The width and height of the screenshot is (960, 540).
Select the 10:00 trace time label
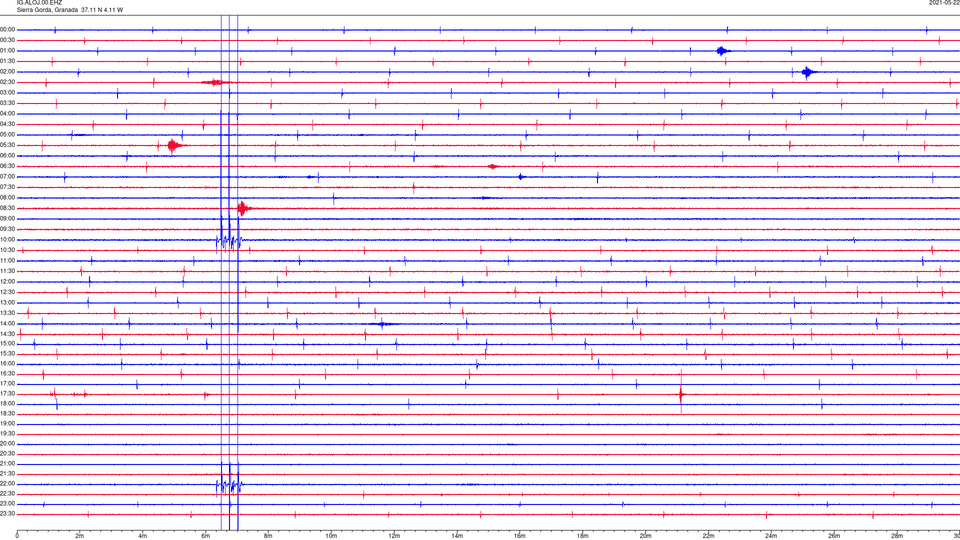[8, 239]
